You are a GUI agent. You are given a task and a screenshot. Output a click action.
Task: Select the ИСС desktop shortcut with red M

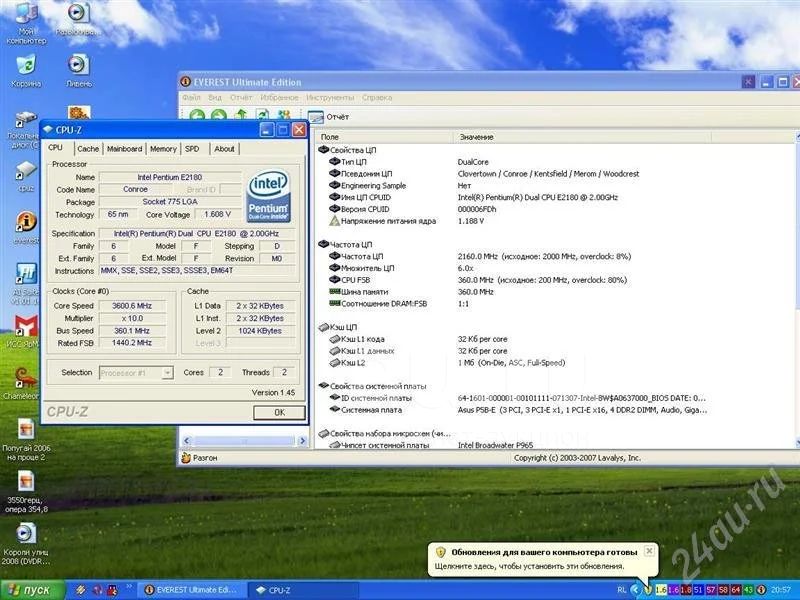point(24,332)
